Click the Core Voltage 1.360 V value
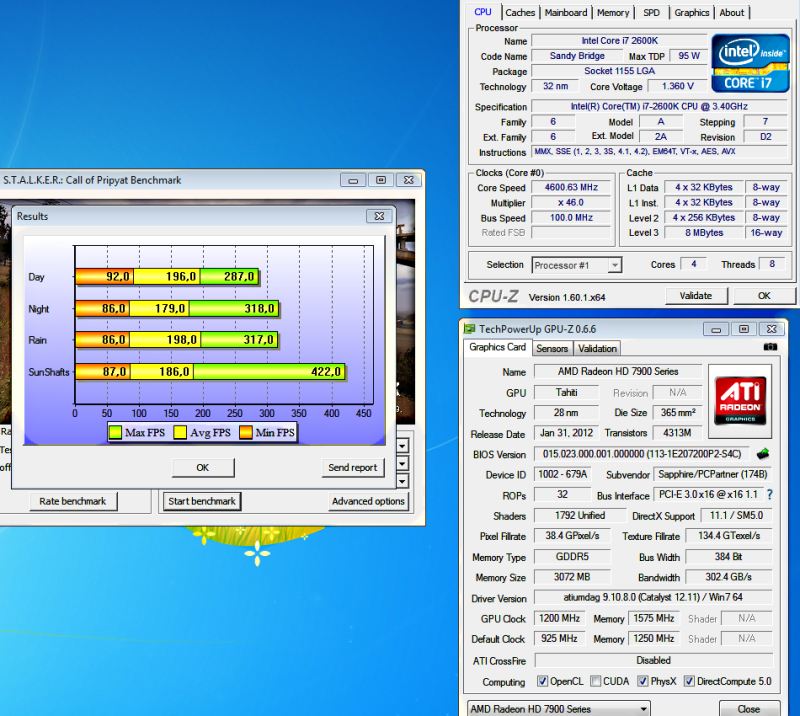The width and height of the screenshot is (800, 716). coord(678,86)
